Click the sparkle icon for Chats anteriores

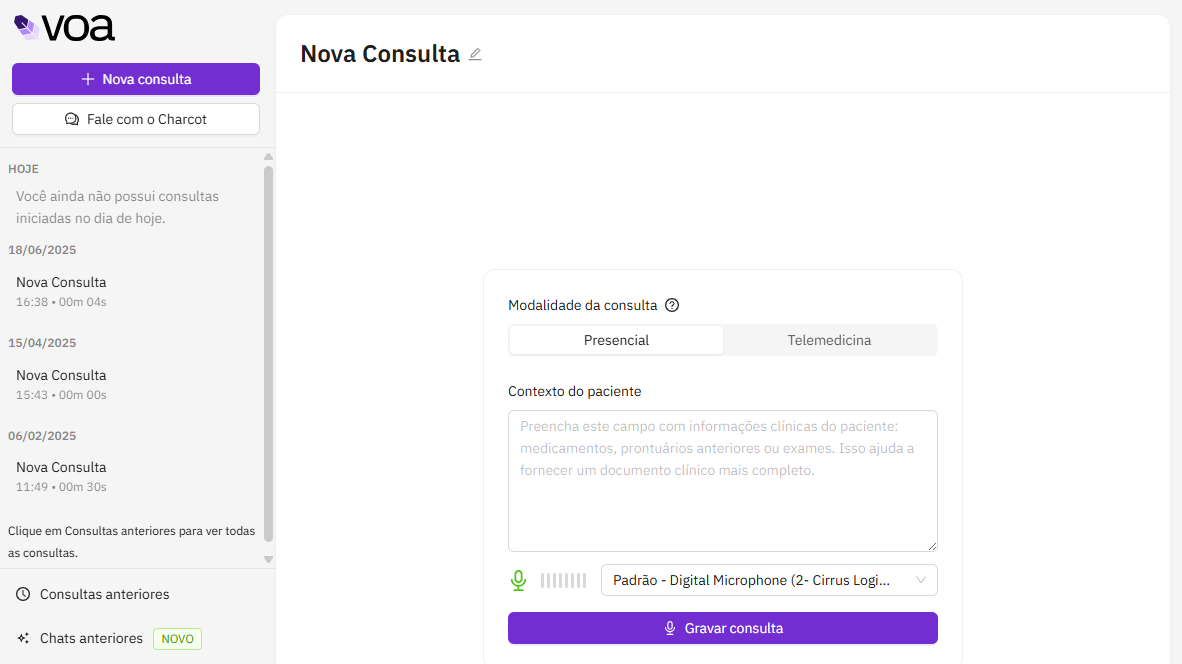[23, 638]
